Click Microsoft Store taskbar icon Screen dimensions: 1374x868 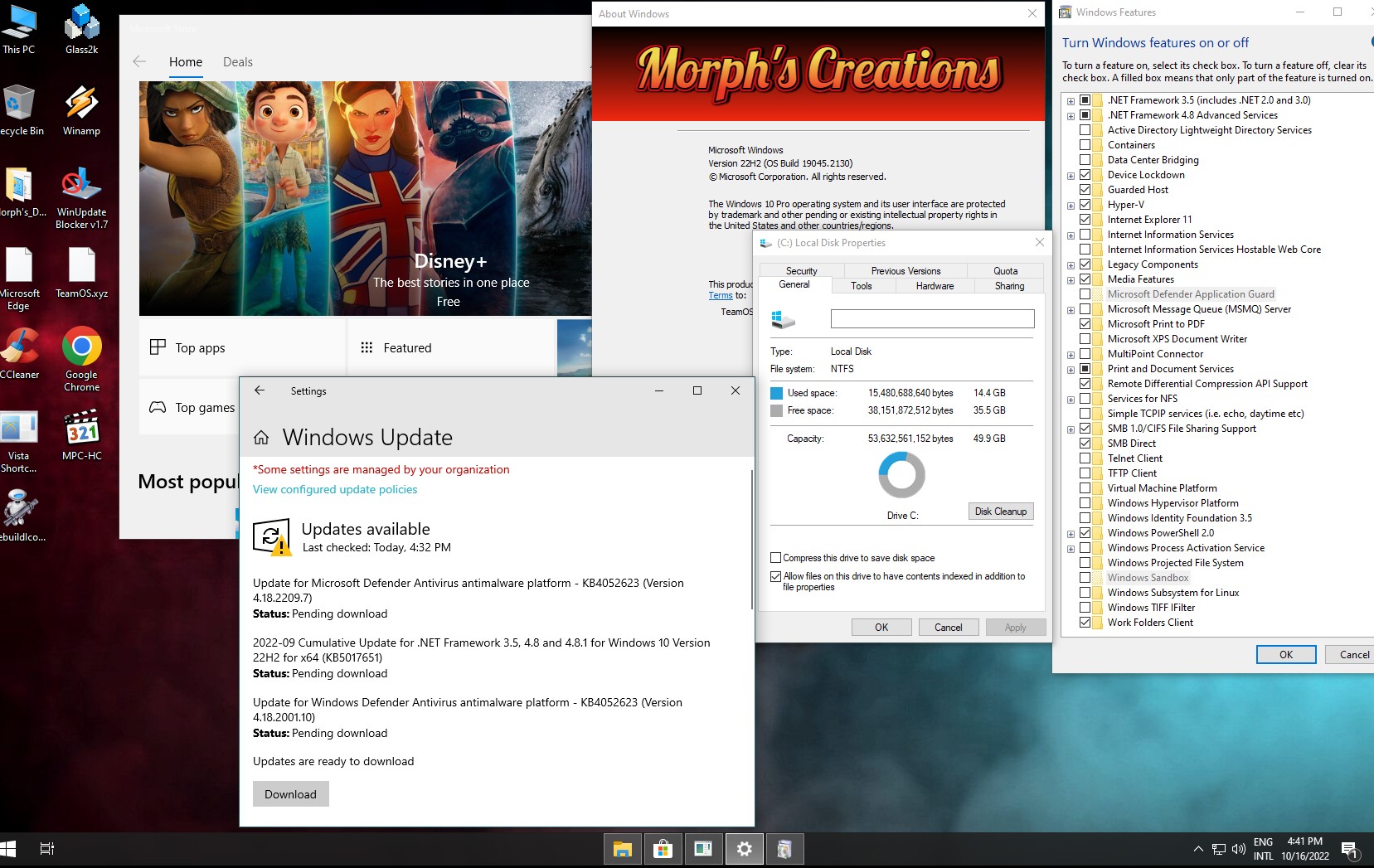663,849
